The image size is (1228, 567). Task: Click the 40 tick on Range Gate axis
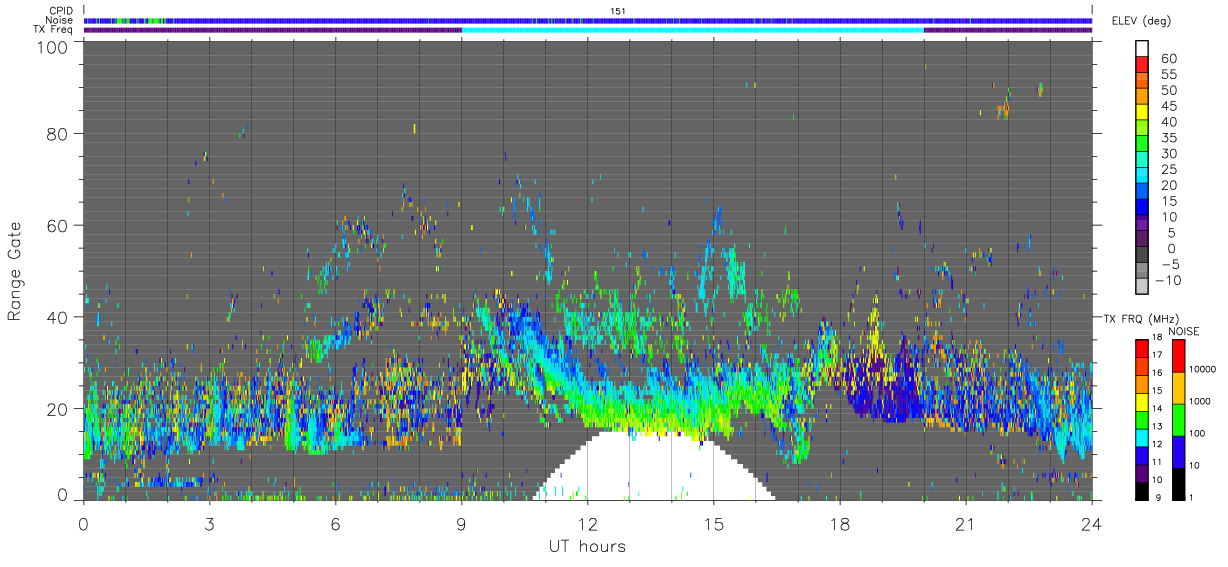pyautogui.click(x=57, y=317)
